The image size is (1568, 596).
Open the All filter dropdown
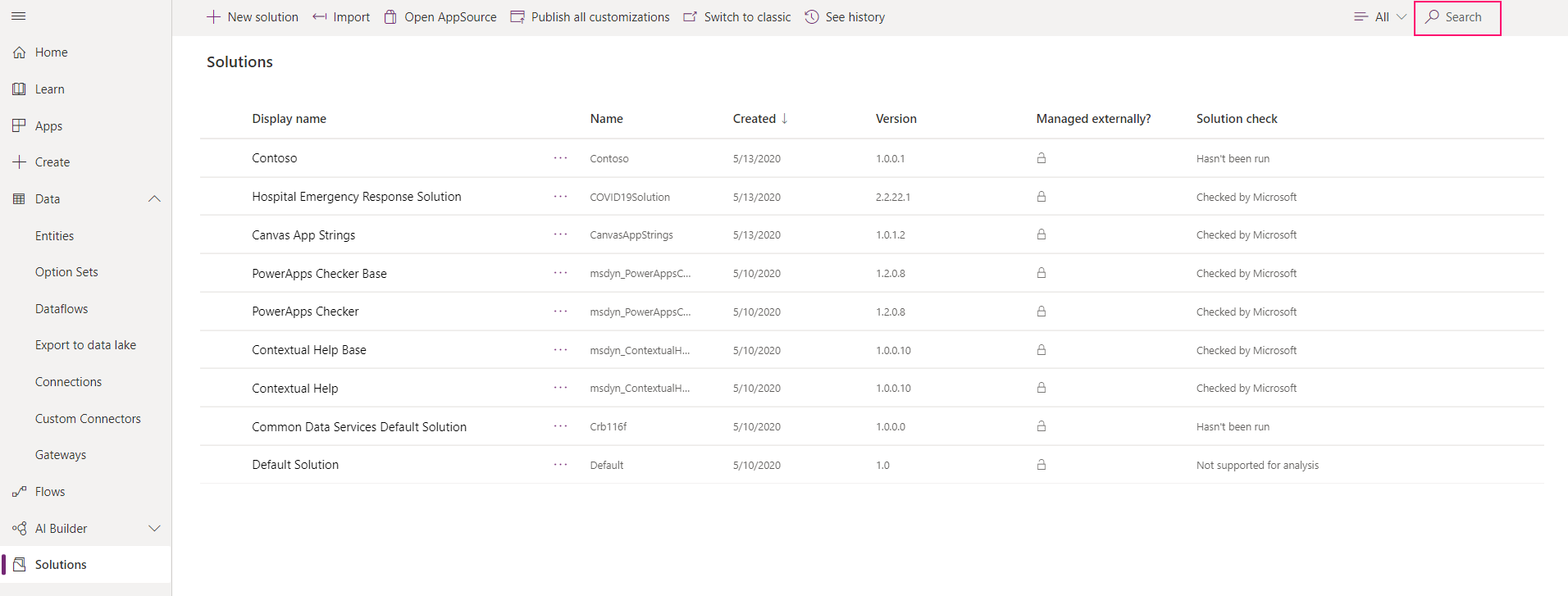click(x=1380, y=17)
